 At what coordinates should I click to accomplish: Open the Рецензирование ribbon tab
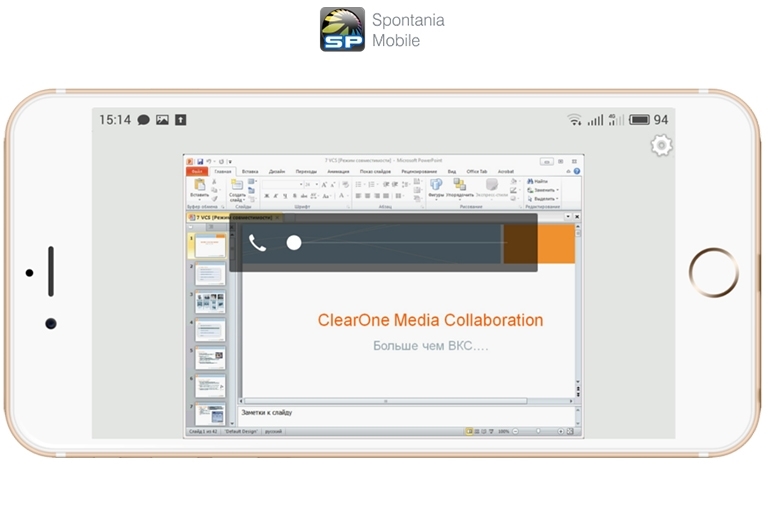point(419,171)
